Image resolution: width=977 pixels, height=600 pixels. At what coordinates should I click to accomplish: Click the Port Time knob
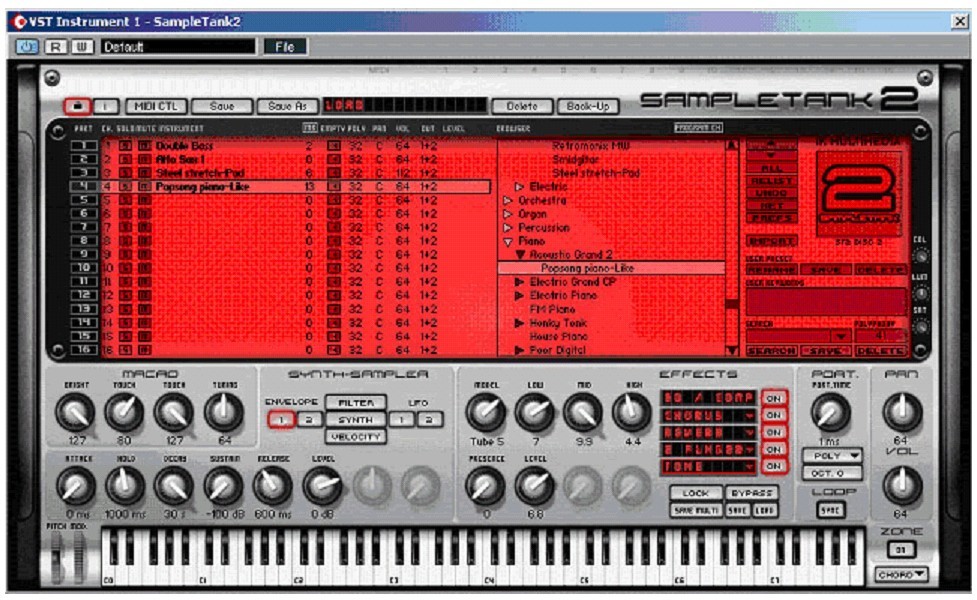pyautogui.click(x=829, y=411)
